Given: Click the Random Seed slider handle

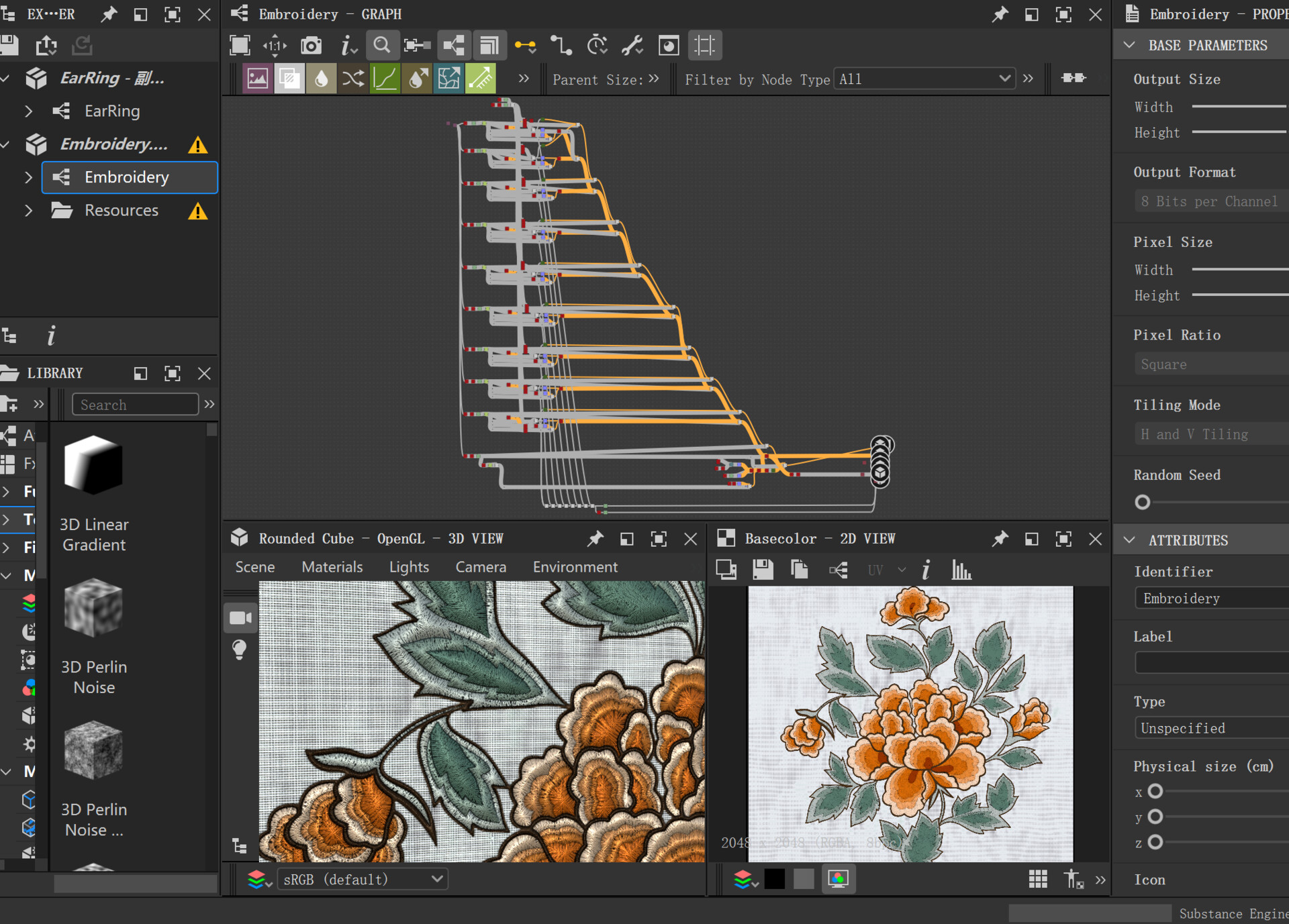Looking at the screenshot, I should 1142,503.
